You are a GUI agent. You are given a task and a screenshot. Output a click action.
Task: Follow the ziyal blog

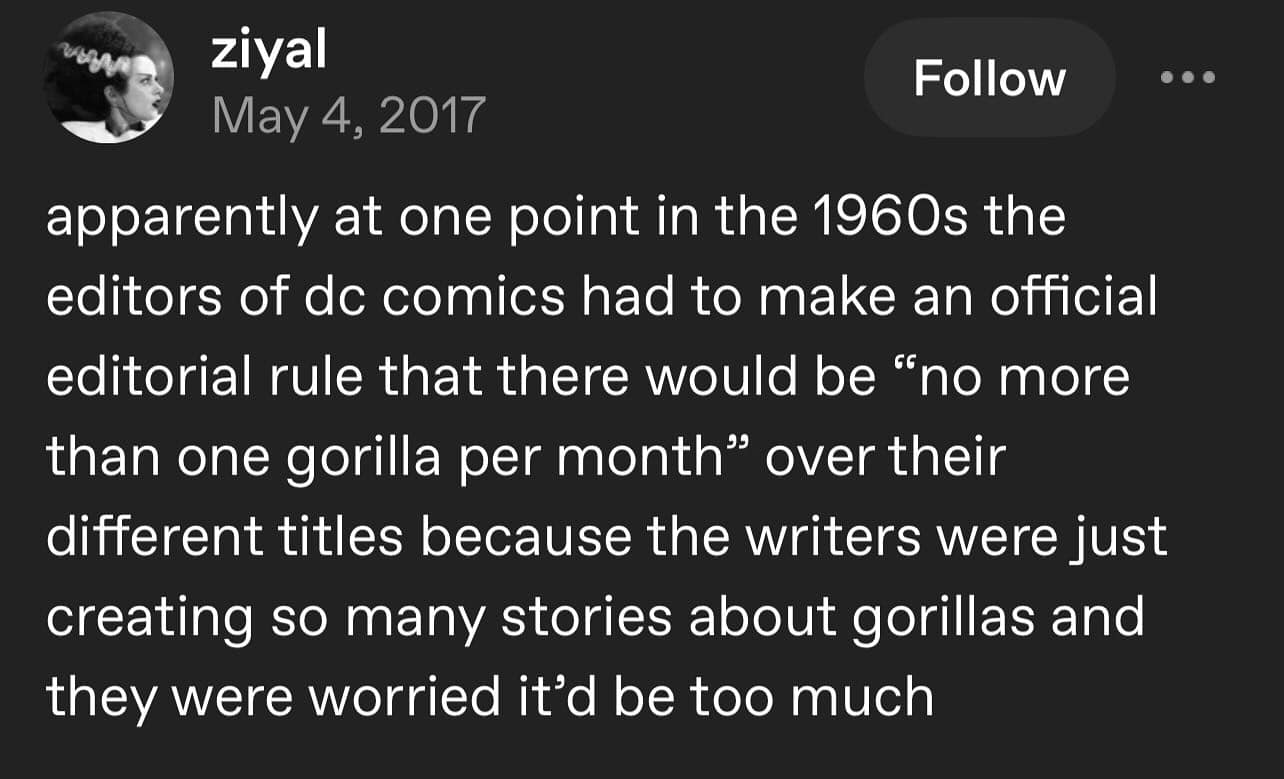[989, 78]
